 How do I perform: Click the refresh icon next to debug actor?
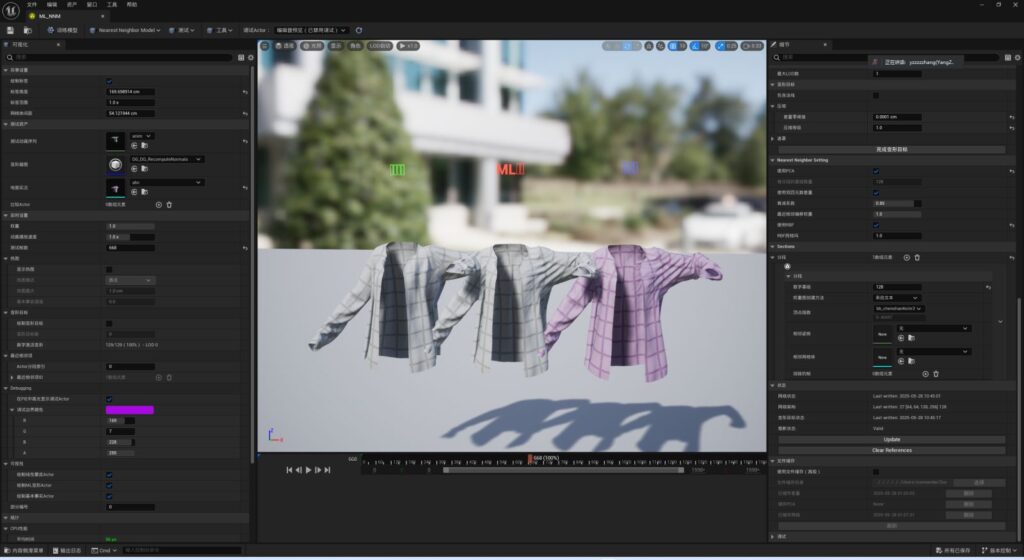[x=359, y=30]
